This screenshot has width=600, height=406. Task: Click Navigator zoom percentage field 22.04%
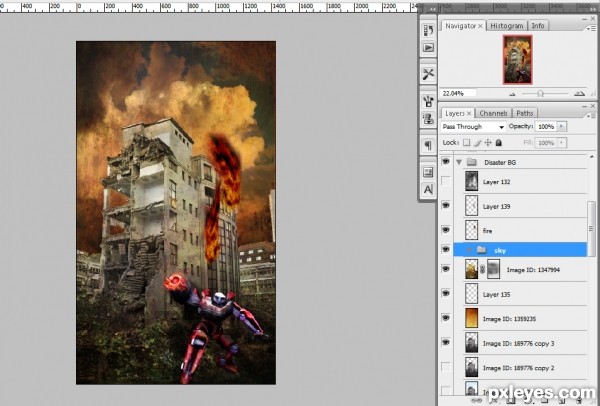[x=458, y=93]
